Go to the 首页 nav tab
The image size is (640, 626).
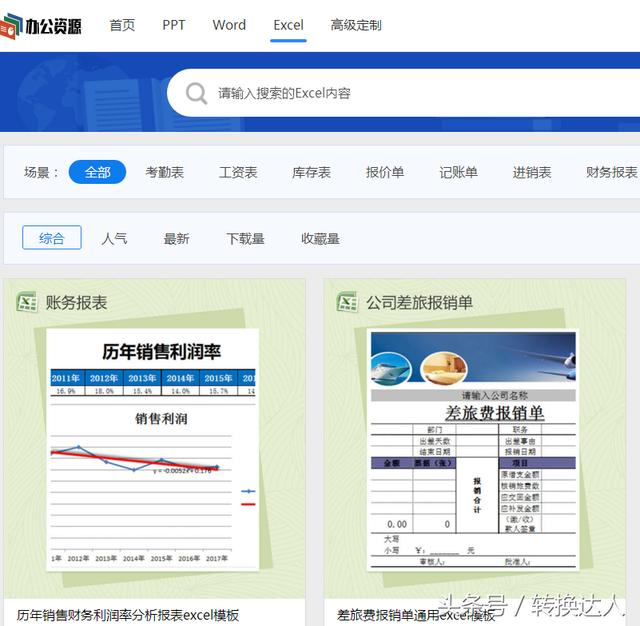tap(122, 25)
